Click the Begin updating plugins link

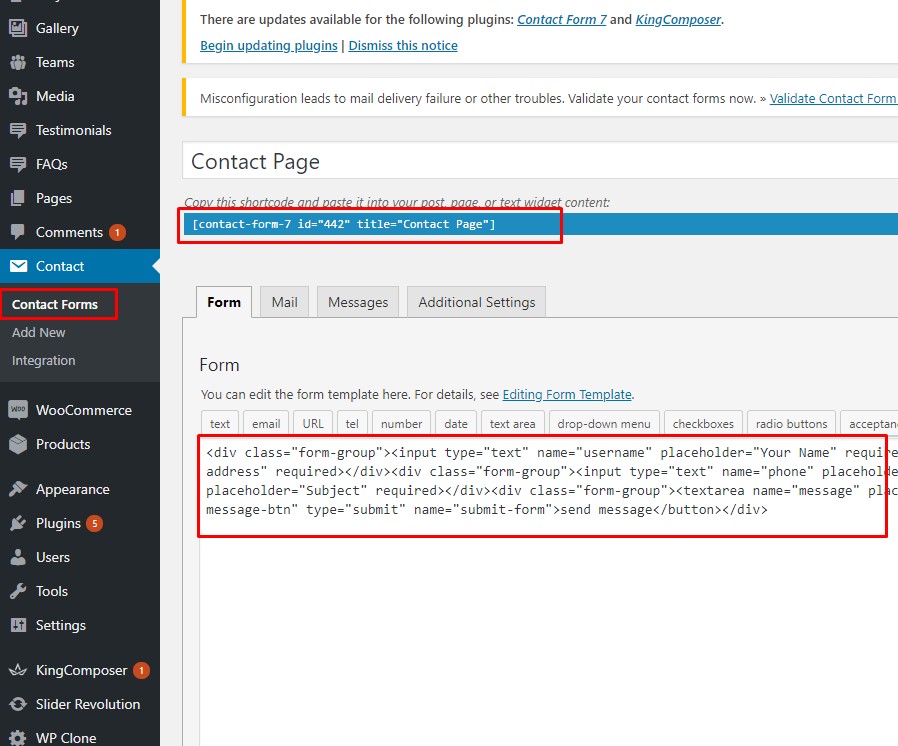pos(269,46)
